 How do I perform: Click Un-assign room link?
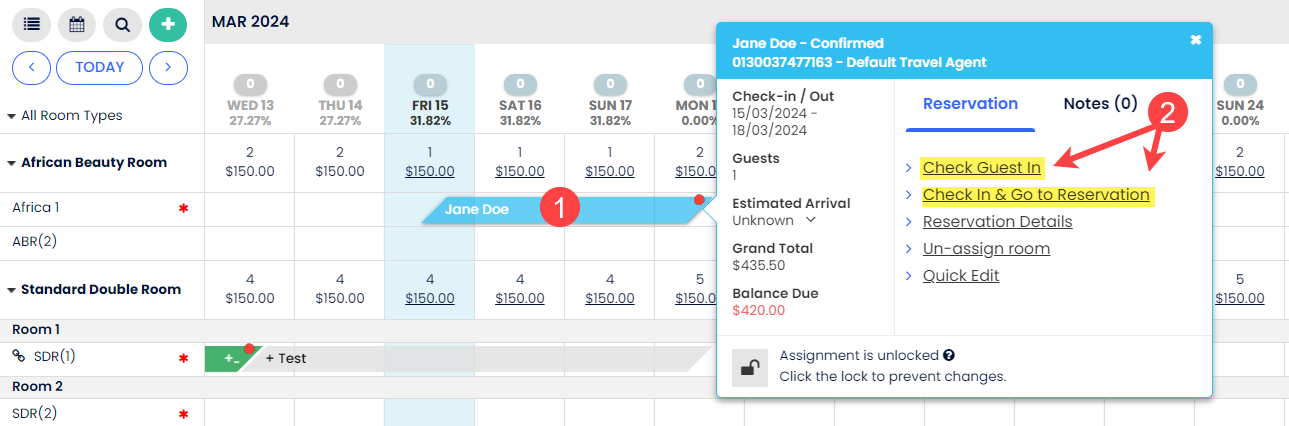coord(985,249)
